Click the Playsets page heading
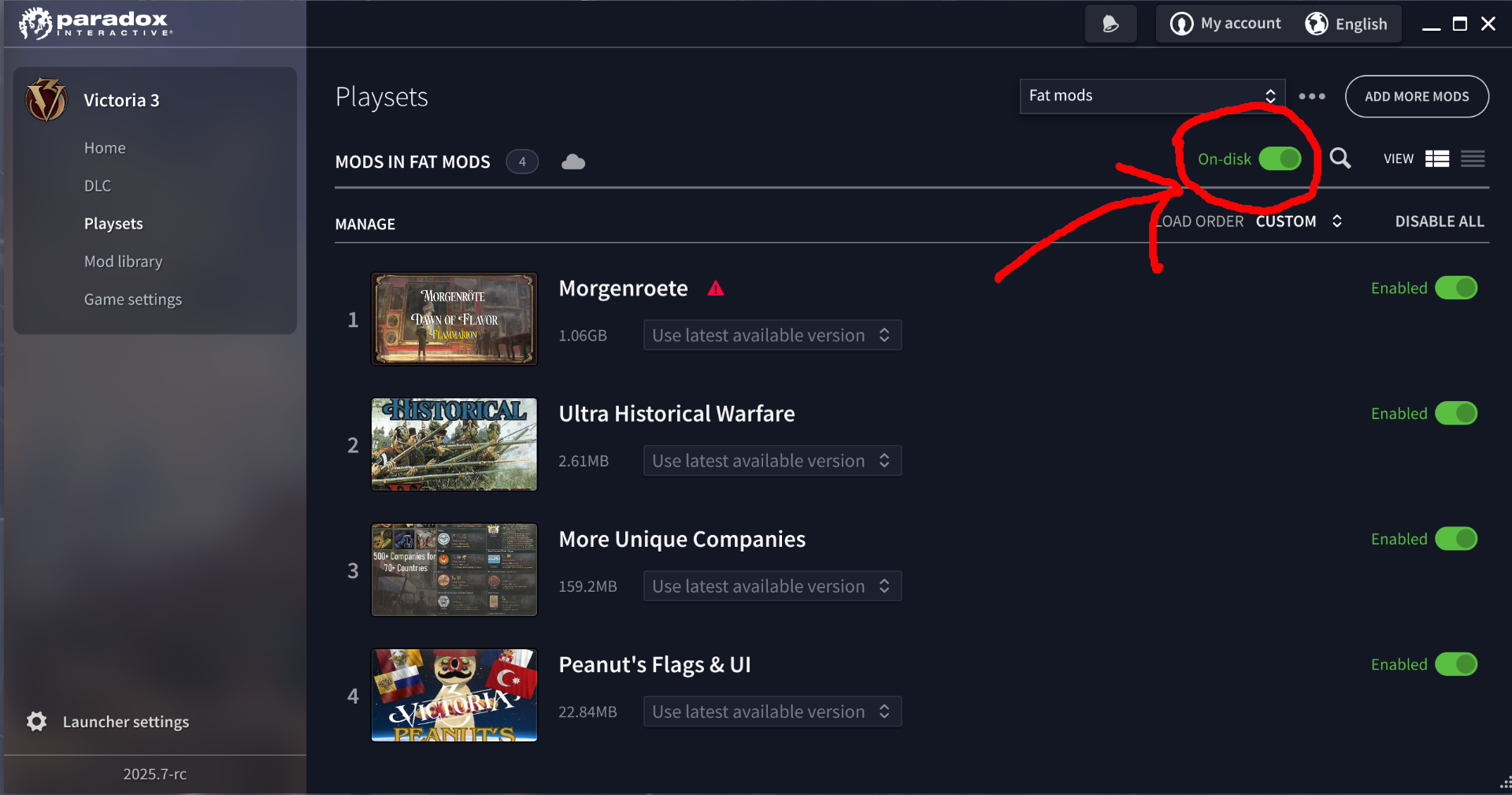 coord(382,97)
